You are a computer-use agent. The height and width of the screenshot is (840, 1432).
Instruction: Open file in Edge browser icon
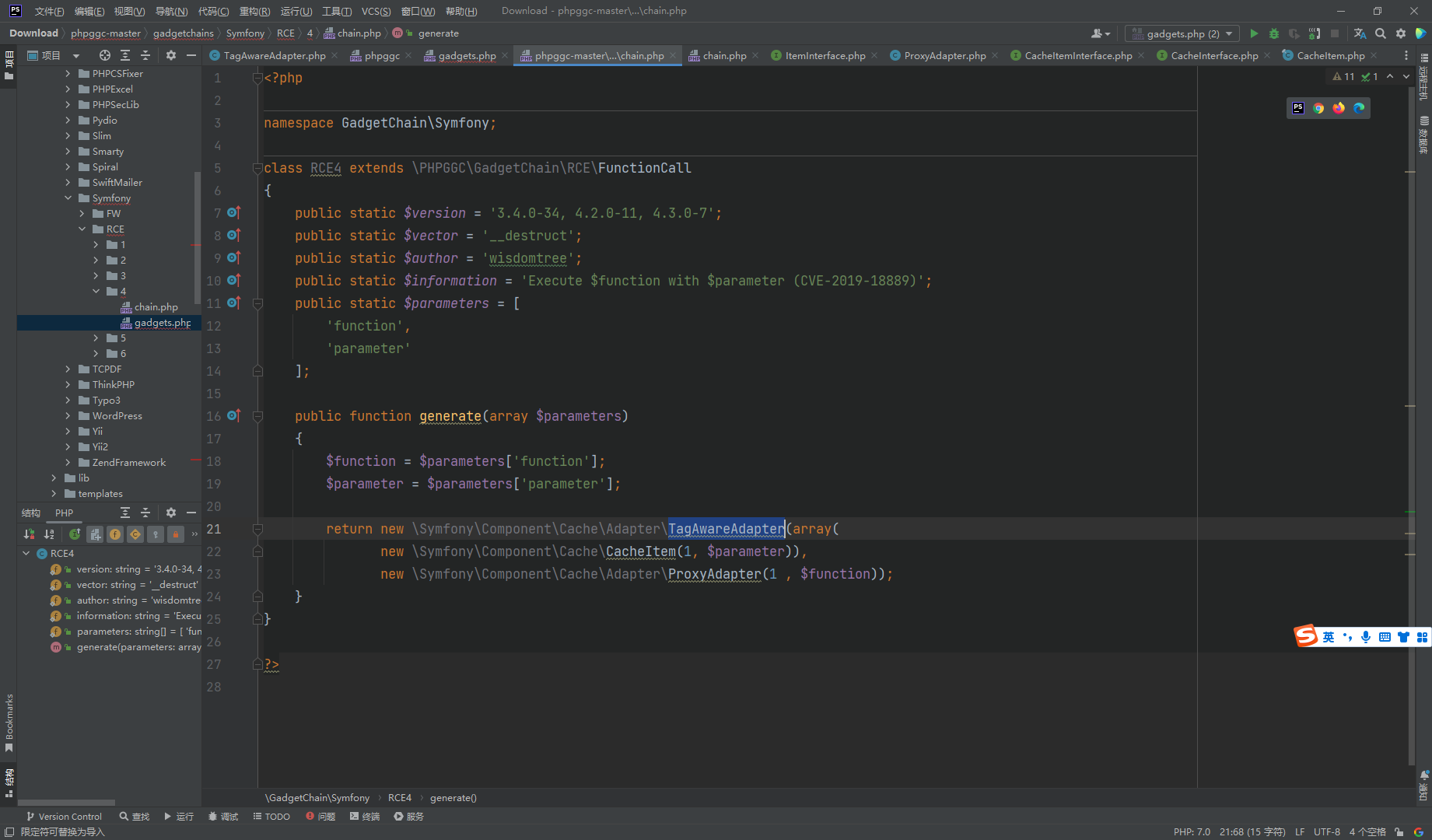tap(1359, 108)
